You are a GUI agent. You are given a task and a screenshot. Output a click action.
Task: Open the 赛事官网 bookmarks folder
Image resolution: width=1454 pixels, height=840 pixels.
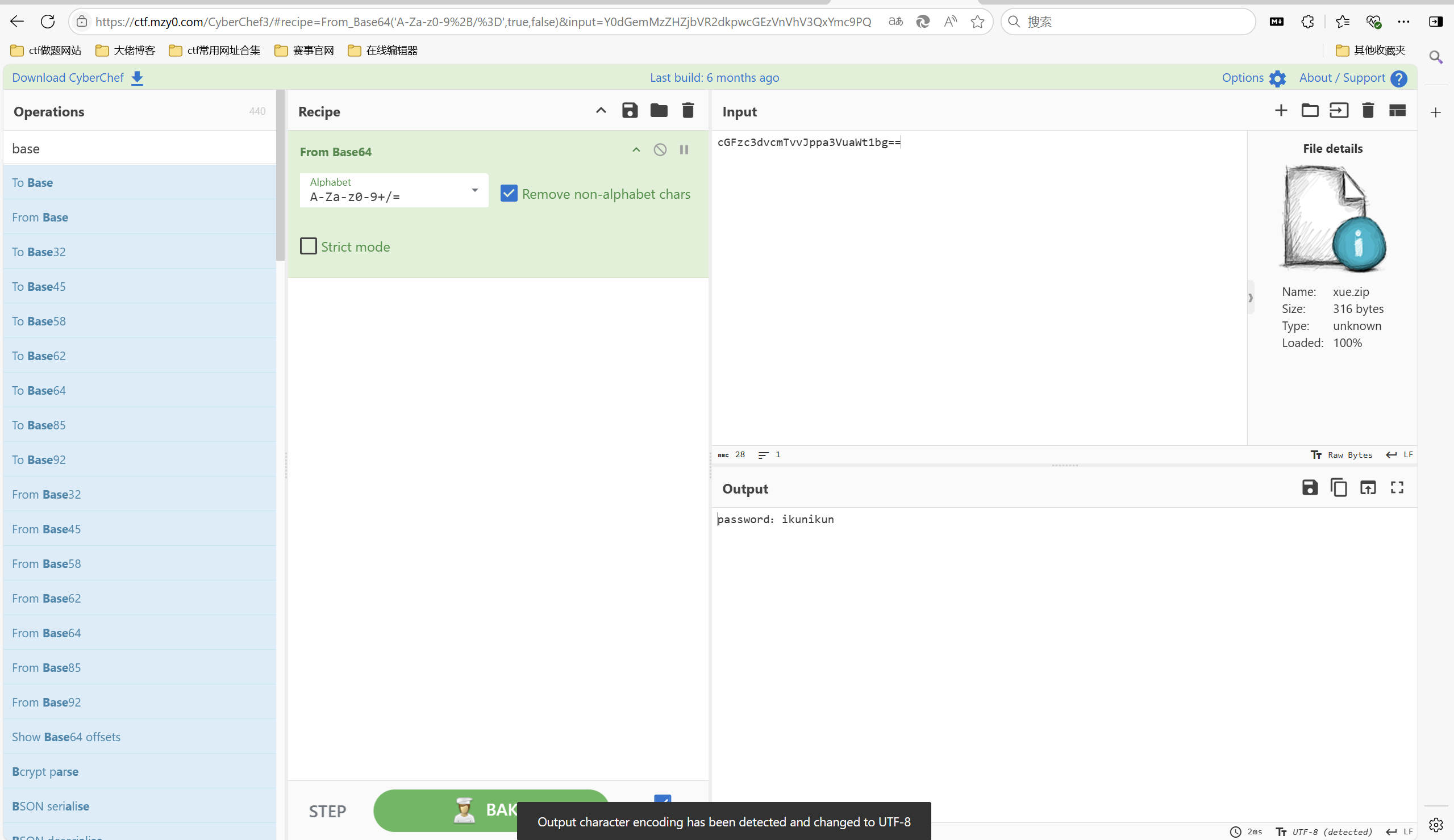click(304, 50)
